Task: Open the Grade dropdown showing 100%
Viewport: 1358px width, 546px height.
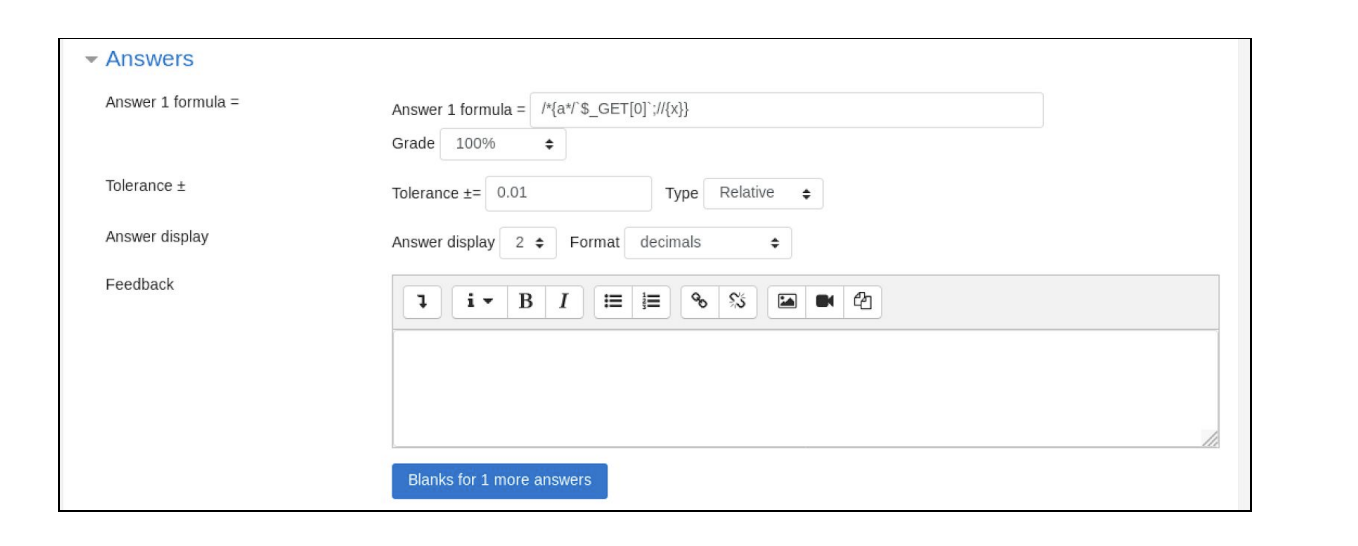Action: [503, 144]
